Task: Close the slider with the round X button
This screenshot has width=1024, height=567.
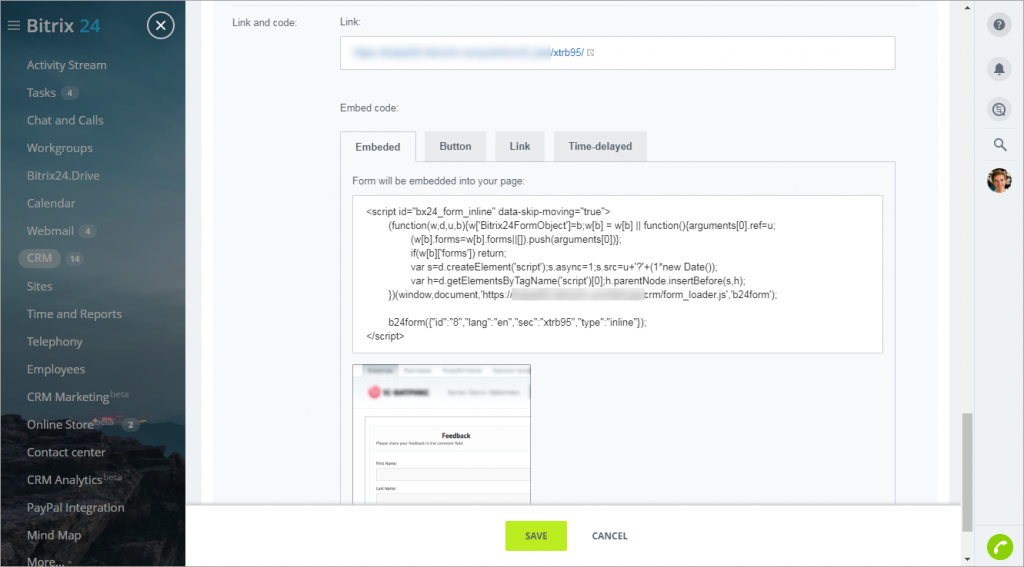Action: pos(161,26)
